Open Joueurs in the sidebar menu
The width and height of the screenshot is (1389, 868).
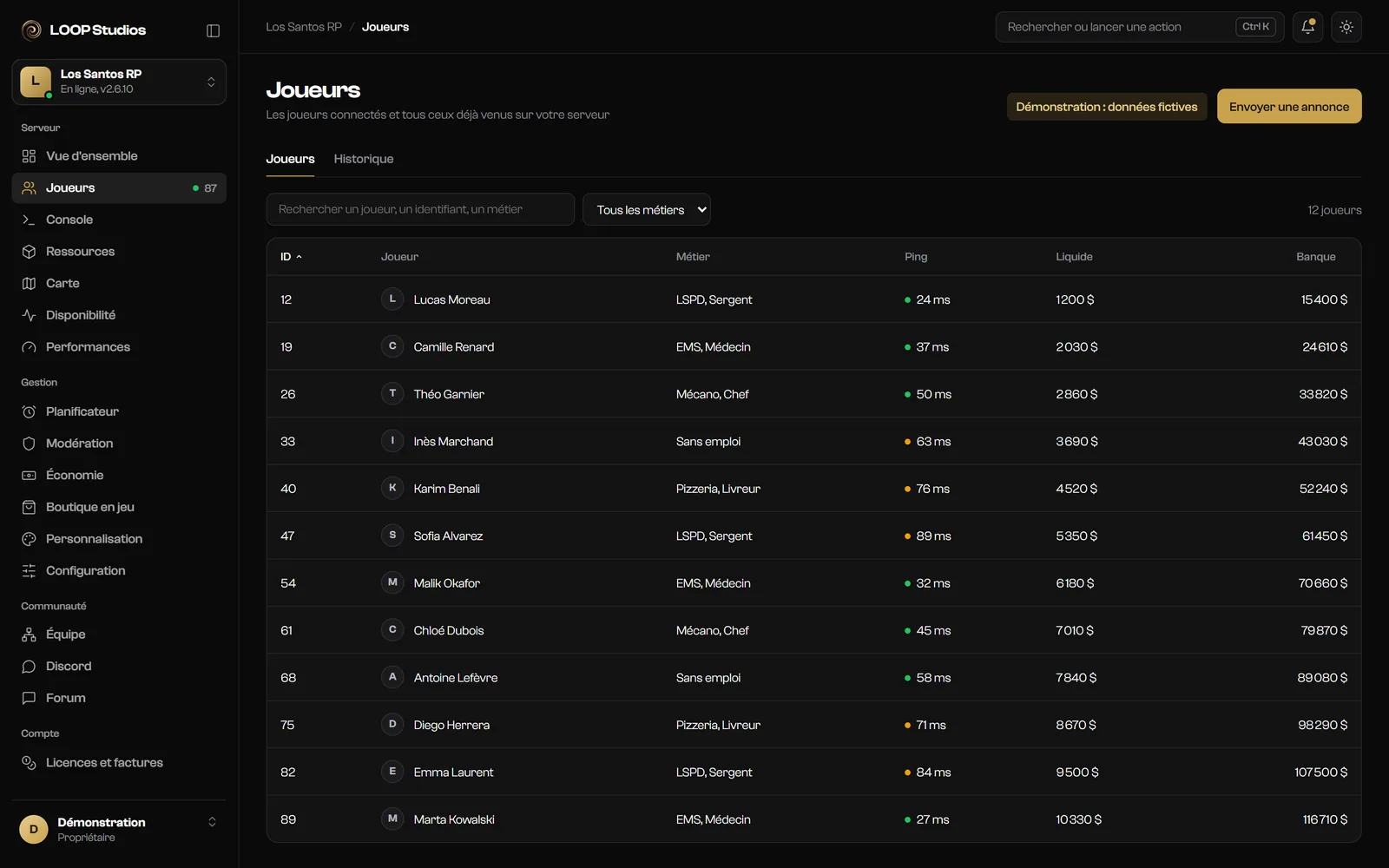pos(119,188)
